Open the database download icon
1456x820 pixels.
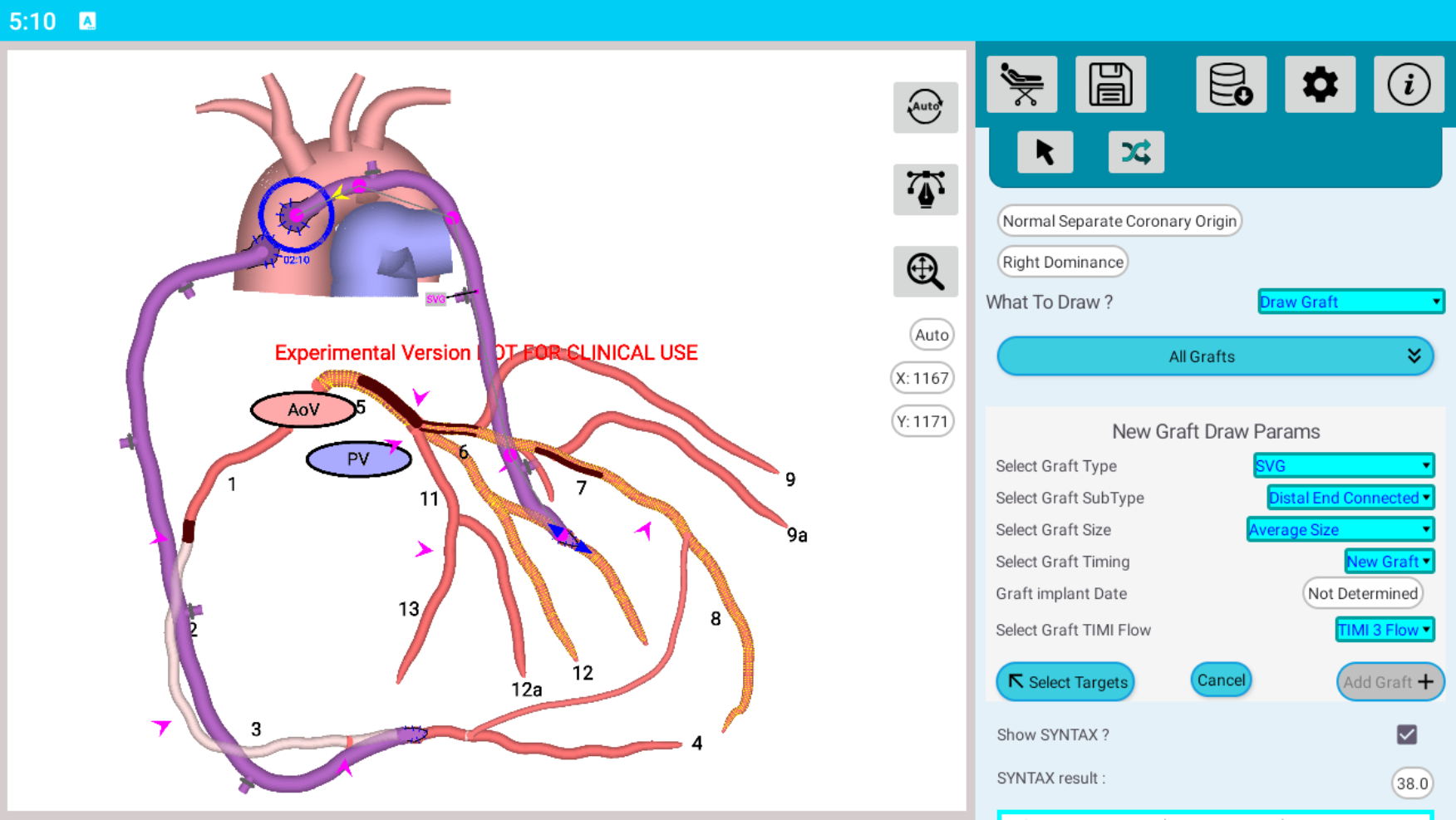click(x=1231, y=85)
